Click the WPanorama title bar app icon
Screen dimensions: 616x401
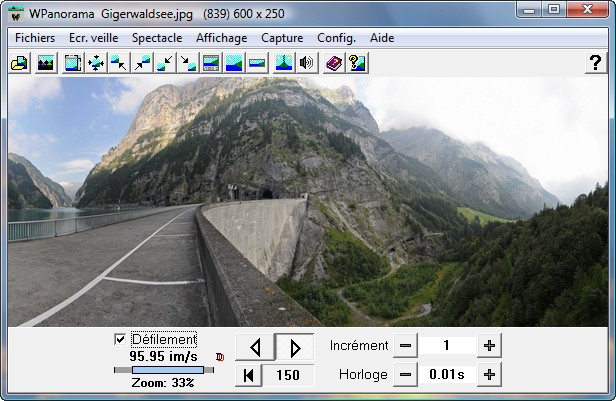[x=16, y=15]
